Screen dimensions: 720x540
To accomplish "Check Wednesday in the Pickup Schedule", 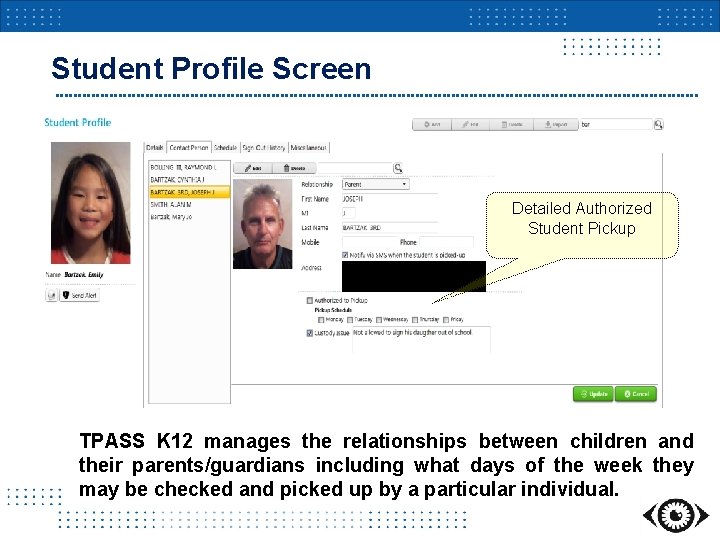I will click(379, 320).
